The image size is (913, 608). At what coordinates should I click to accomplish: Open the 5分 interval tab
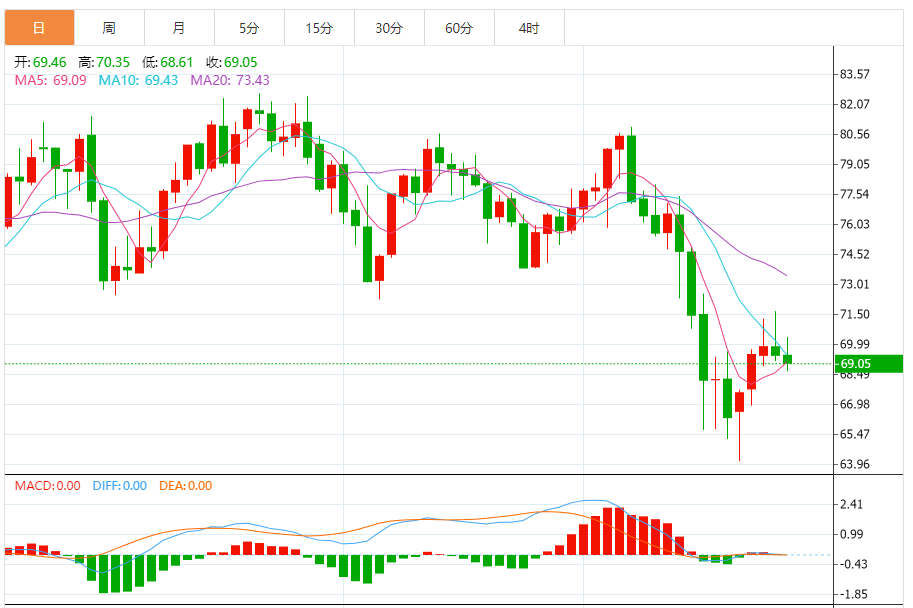(249, 28)
